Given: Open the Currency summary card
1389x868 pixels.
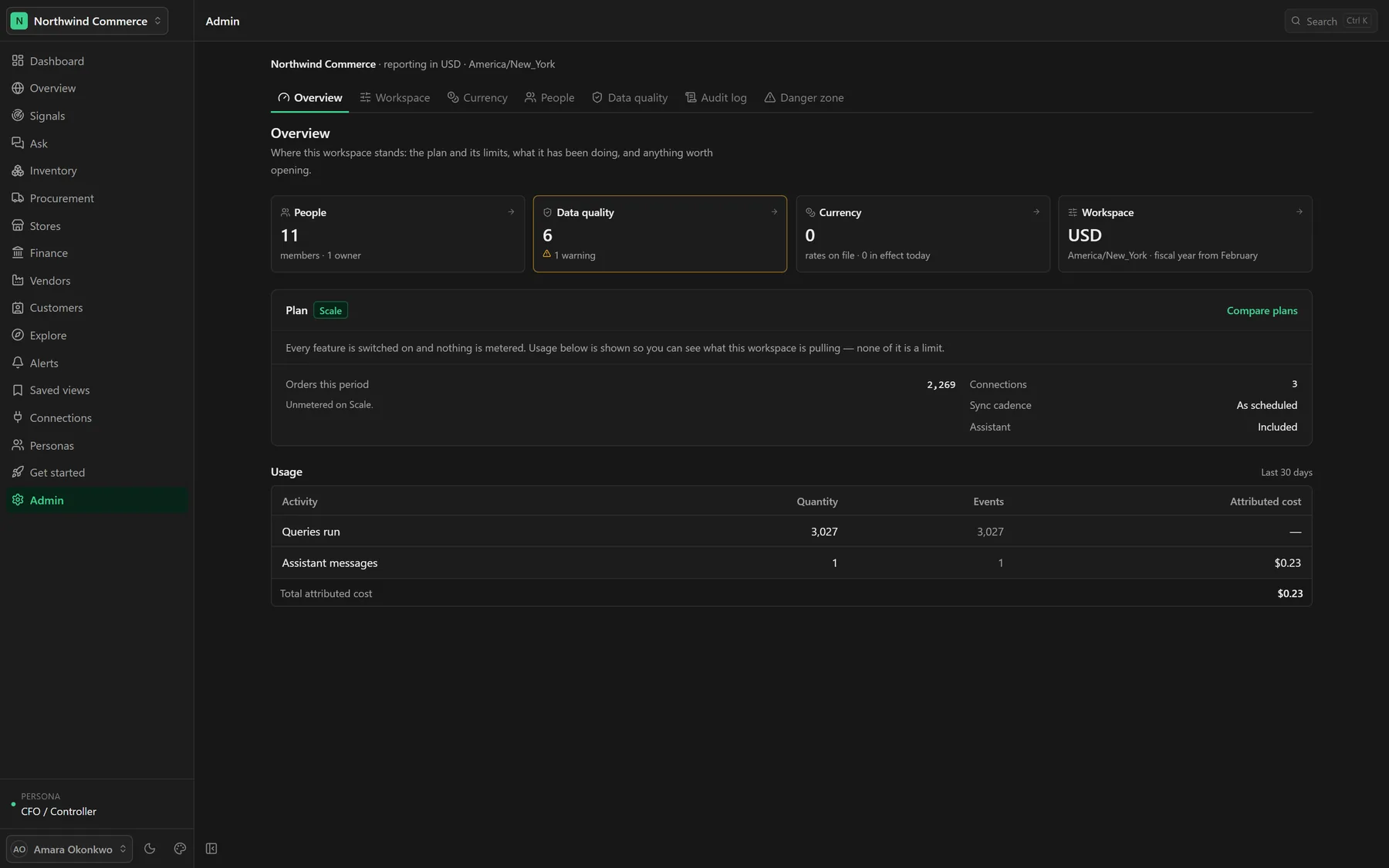Looking at the screenshot, I should pyautogui.click(x=923, y=234).
